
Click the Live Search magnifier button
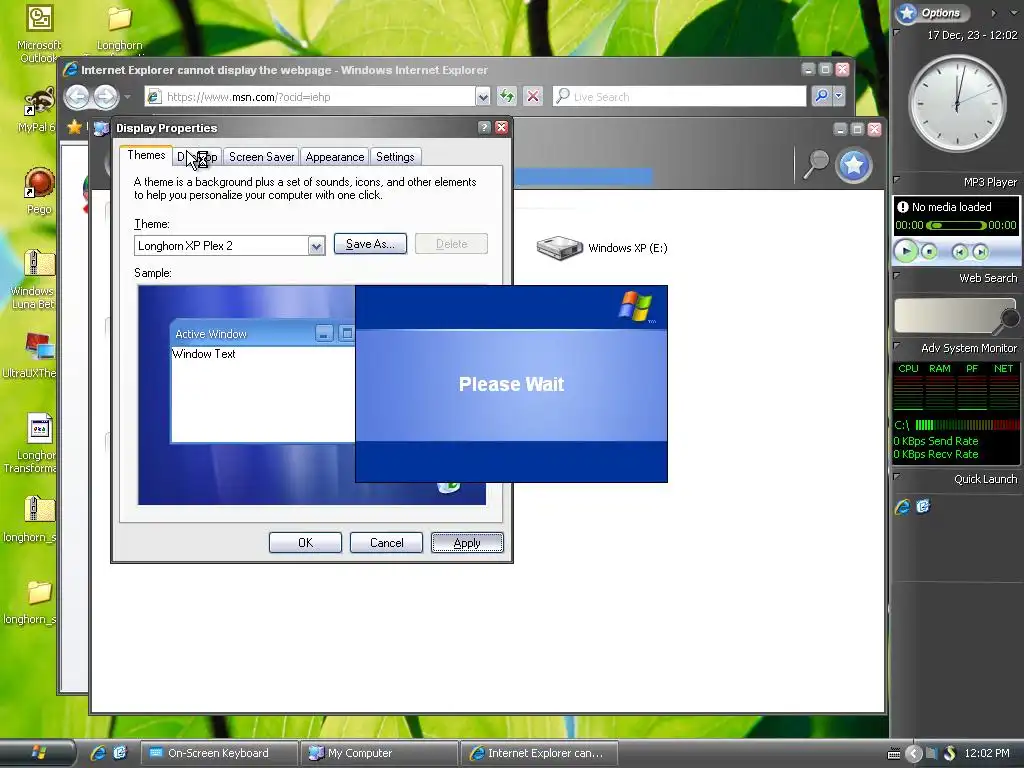[x=822, y=96]
